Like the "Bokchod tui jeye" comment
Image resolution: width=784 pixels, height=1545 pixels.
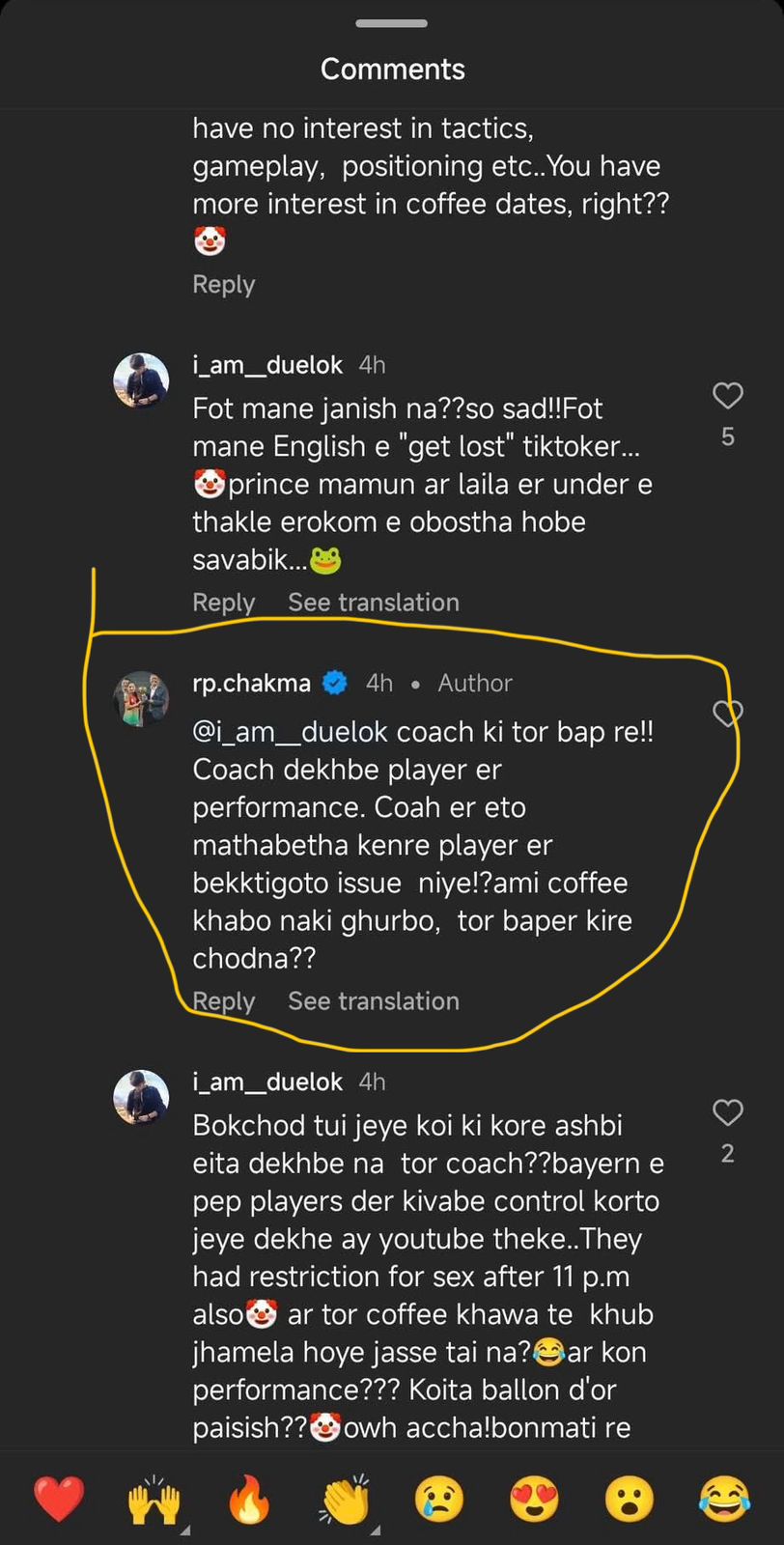[727, 1113]
